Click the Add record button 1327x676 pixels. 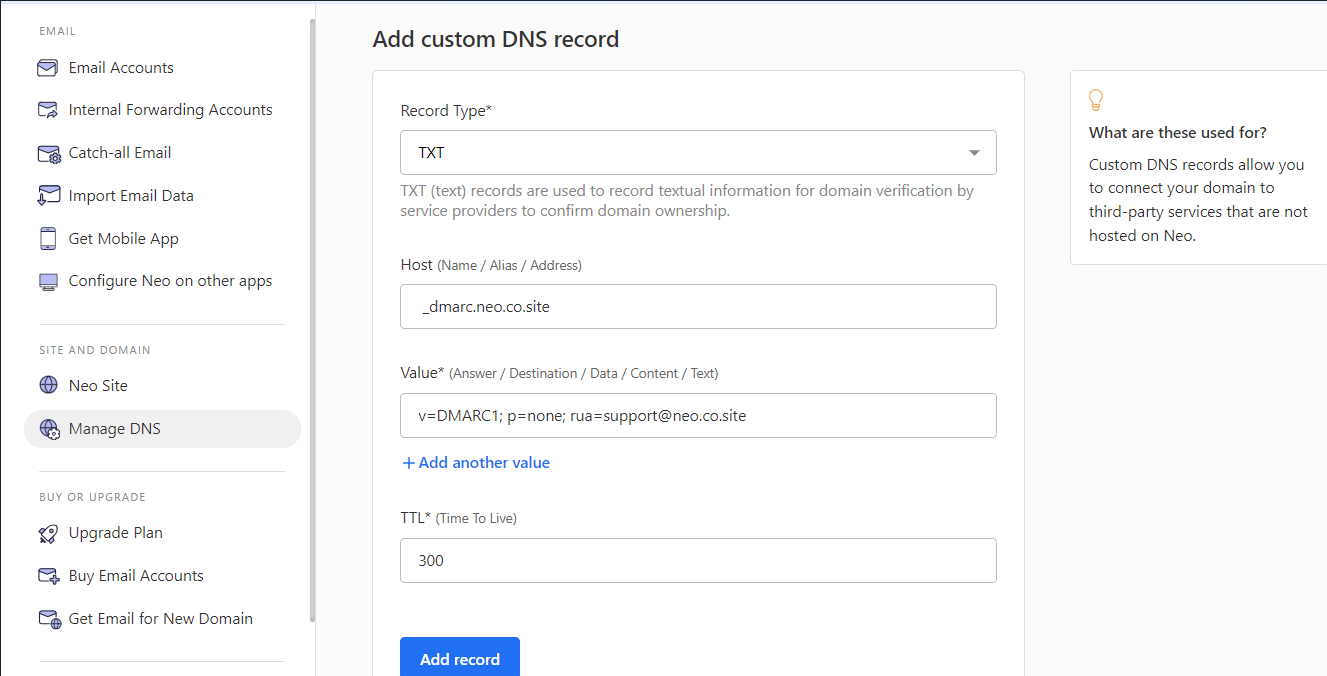point(460,658)
